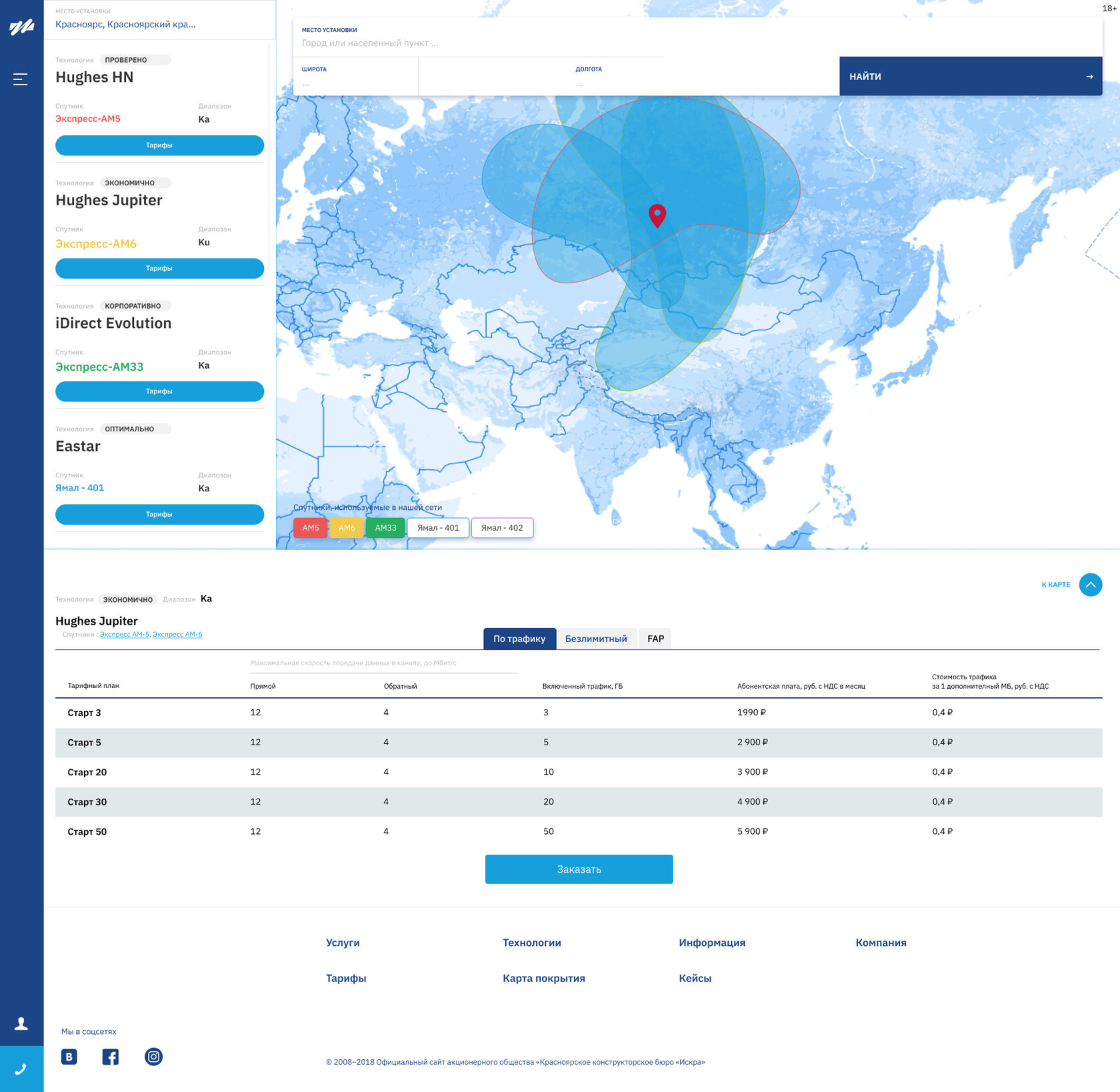This screenshot has width=1120, height=1092.
Task: Toggle the AM6 satellite coverage
Action: pos(347,527)
